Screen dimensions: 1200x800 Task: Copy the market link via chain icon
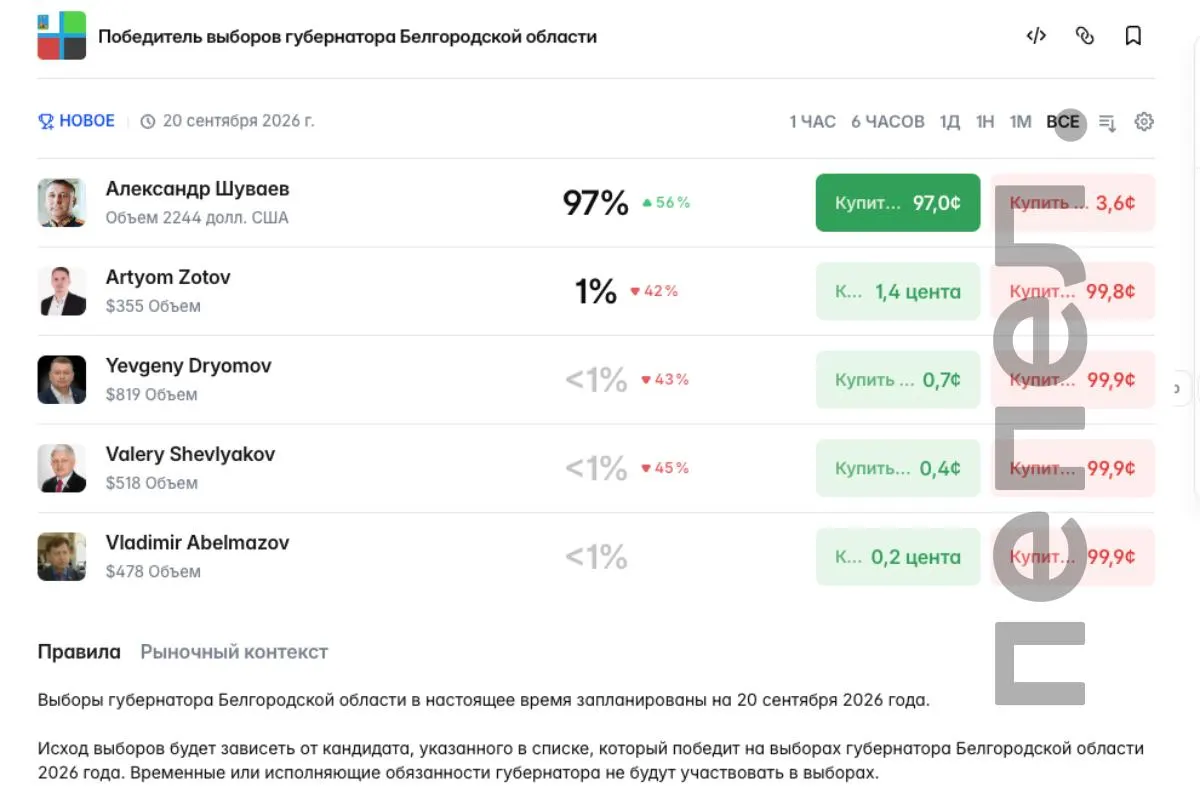point(1085,36)
